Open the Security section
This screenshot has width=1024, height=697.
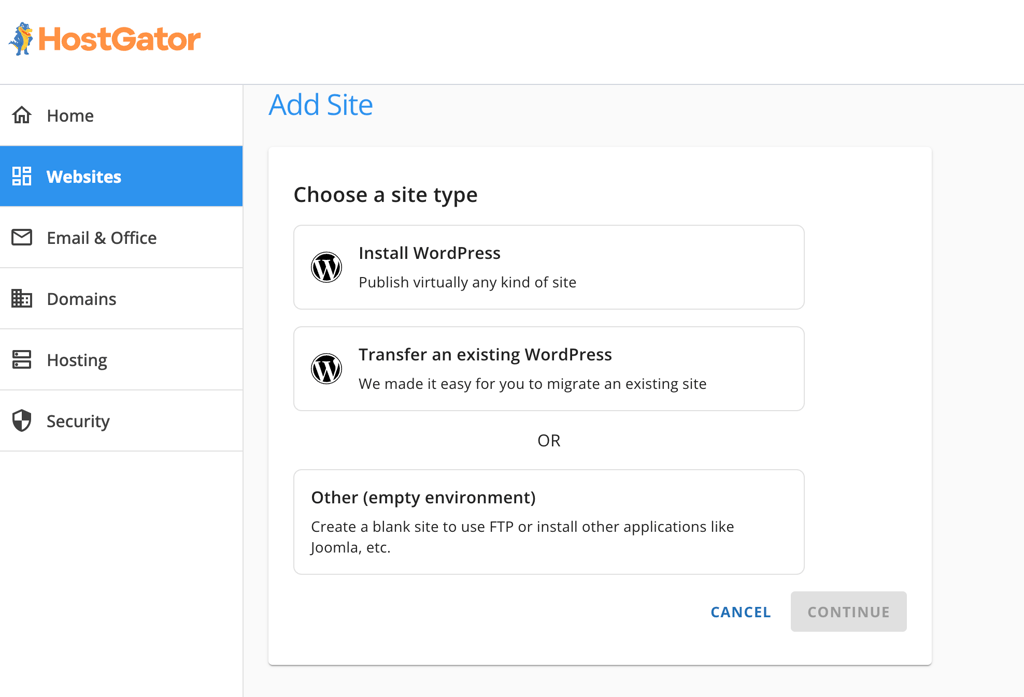coord(121,421)
